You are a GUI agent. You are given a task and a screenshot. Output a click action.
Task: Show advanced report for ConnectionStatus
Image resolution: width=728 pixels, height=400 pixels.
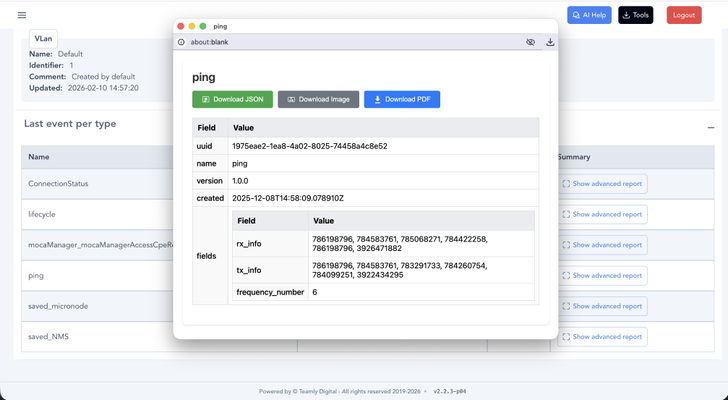[x=602, y=184]
